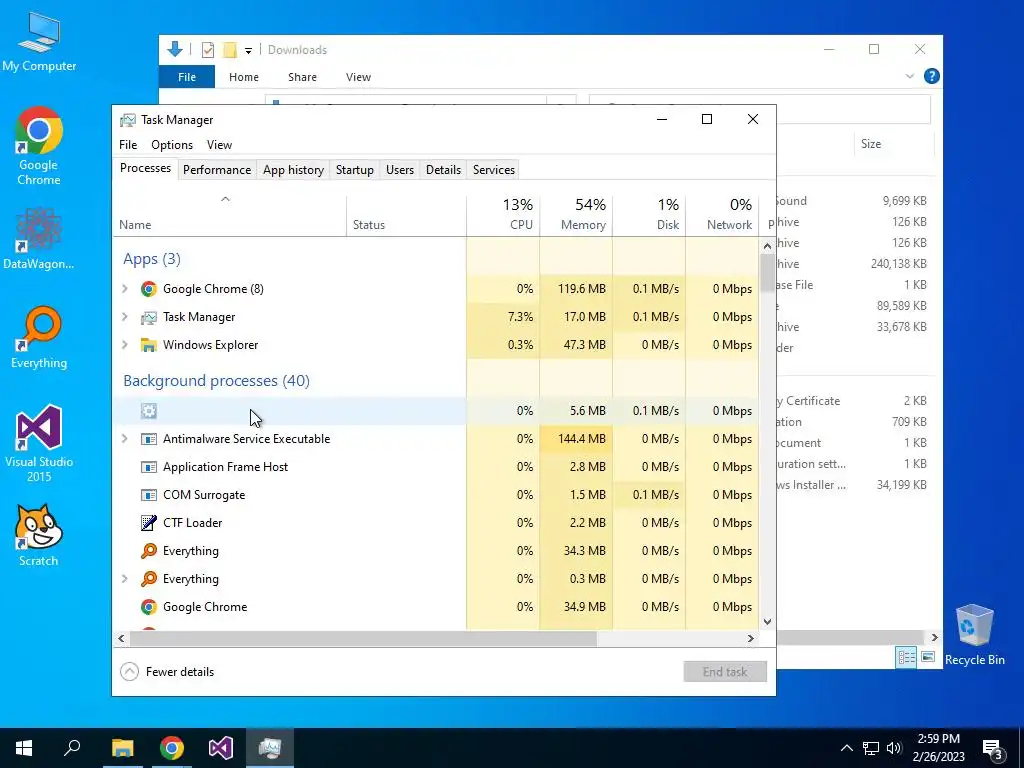Open volume control tray icon
Image resolution: width=1024 pixels, height=768 pixels.
[x=894, y=748]
